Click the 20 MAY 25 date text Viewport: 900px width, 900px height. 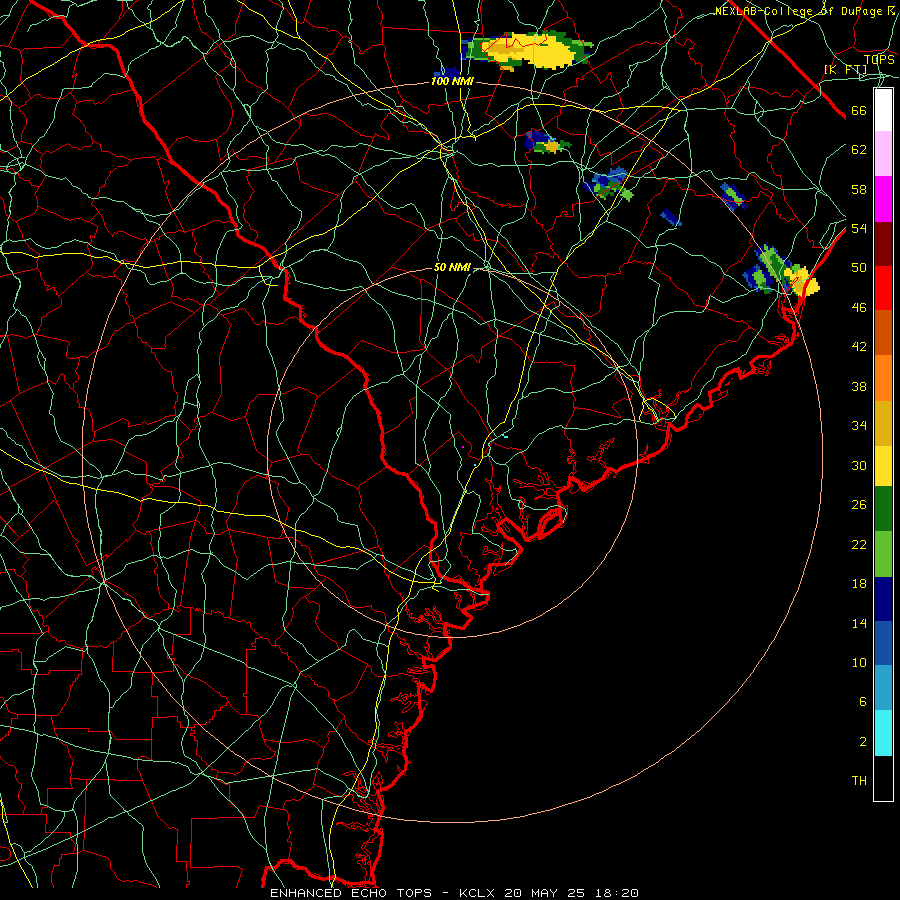tap(544, 893)
